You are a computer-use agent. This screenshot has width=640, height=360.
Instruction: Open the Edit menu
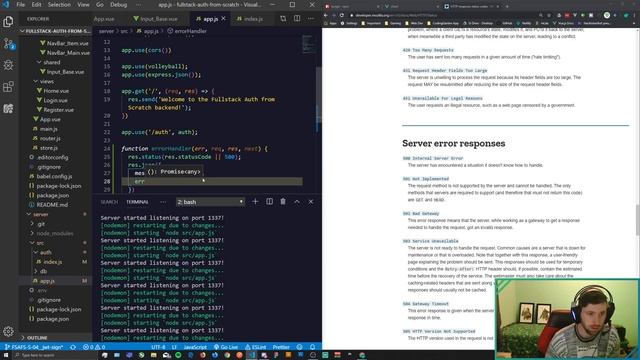tap(36, 4)
